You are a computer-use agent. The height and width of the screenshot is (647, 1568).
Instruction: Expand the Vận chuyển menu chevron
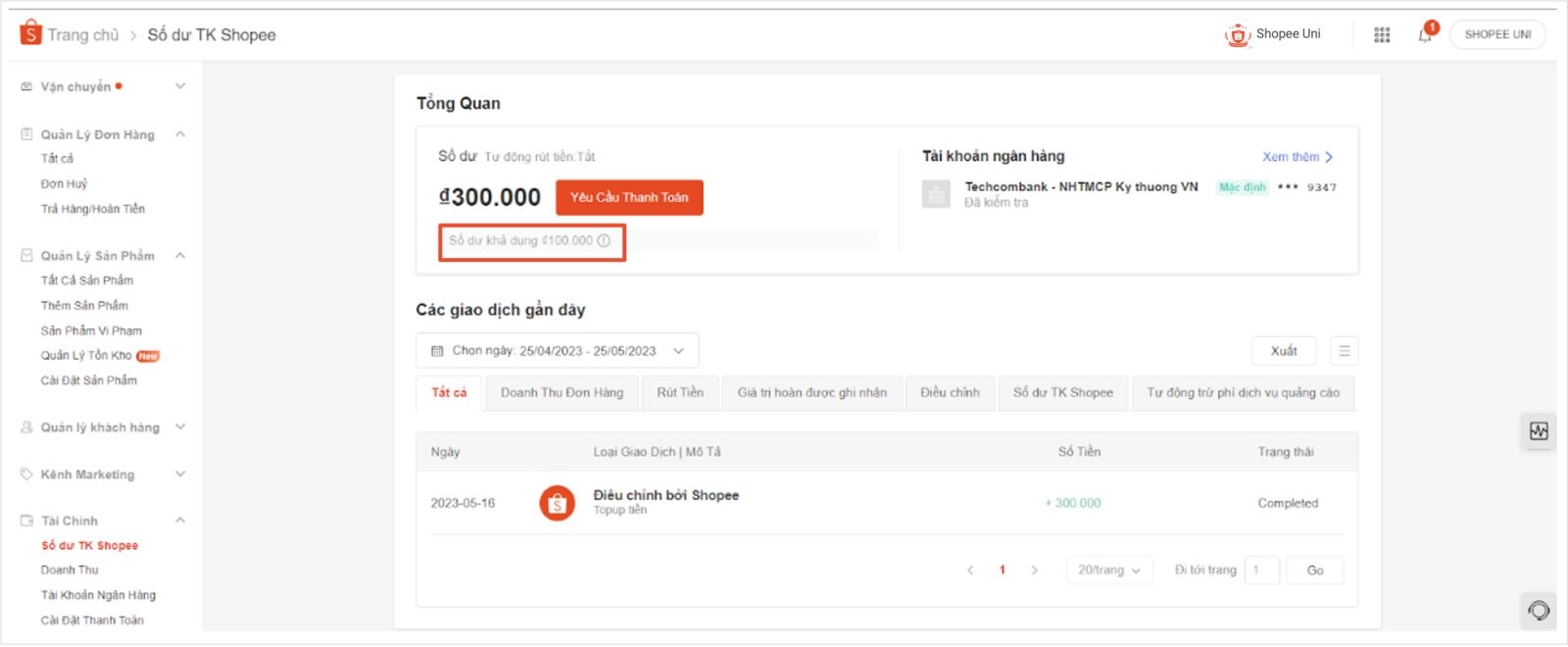[x=180, y=86]
